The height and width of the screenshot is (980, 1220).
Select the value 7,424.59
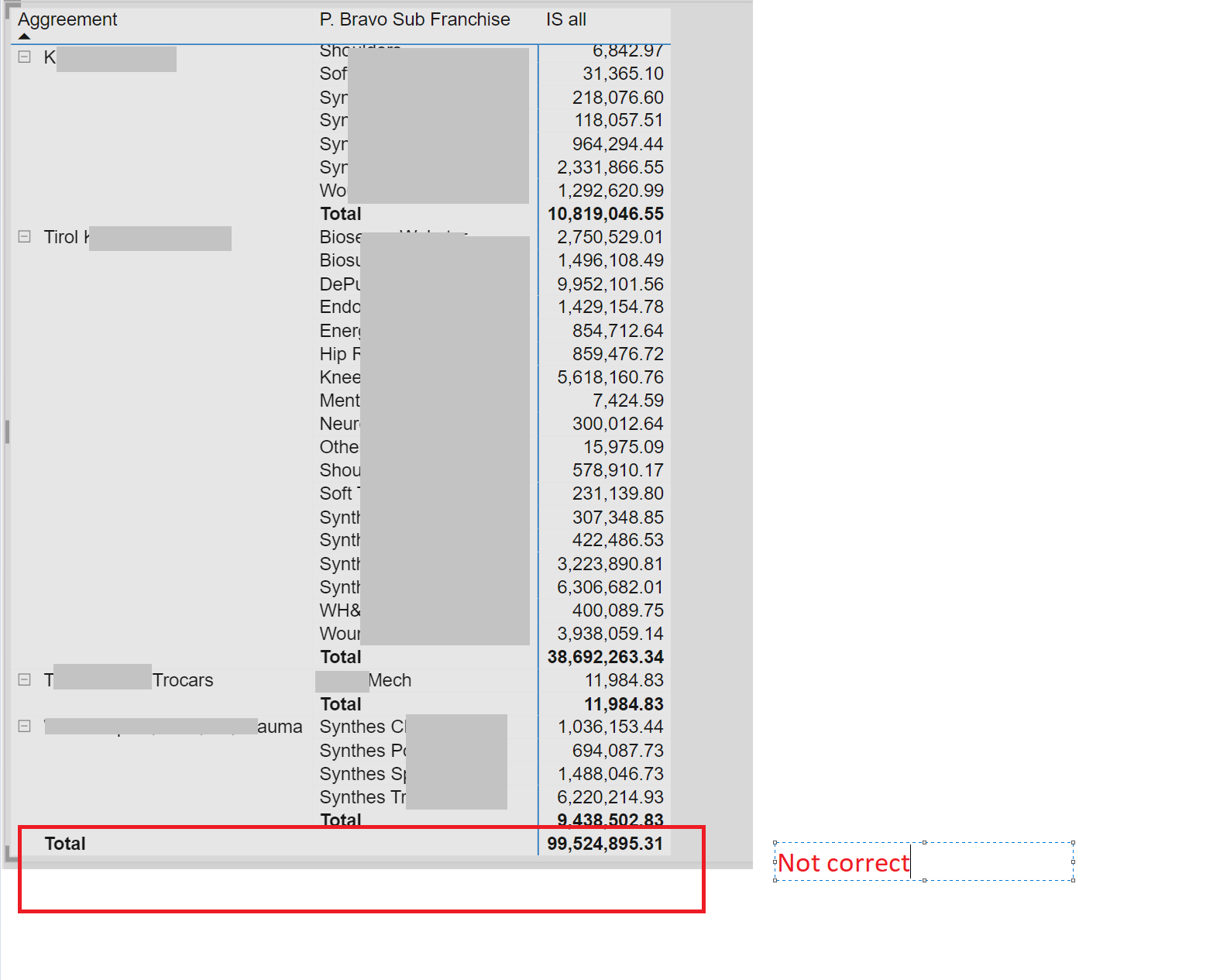[x=628, y=401]
